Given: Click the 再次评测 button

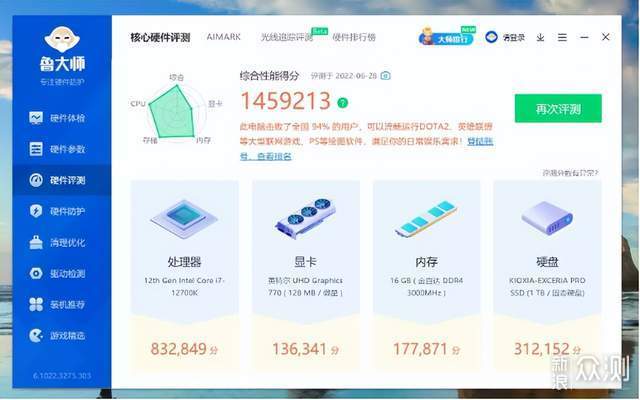Looking at the screenshot, I should coord(558,109).
